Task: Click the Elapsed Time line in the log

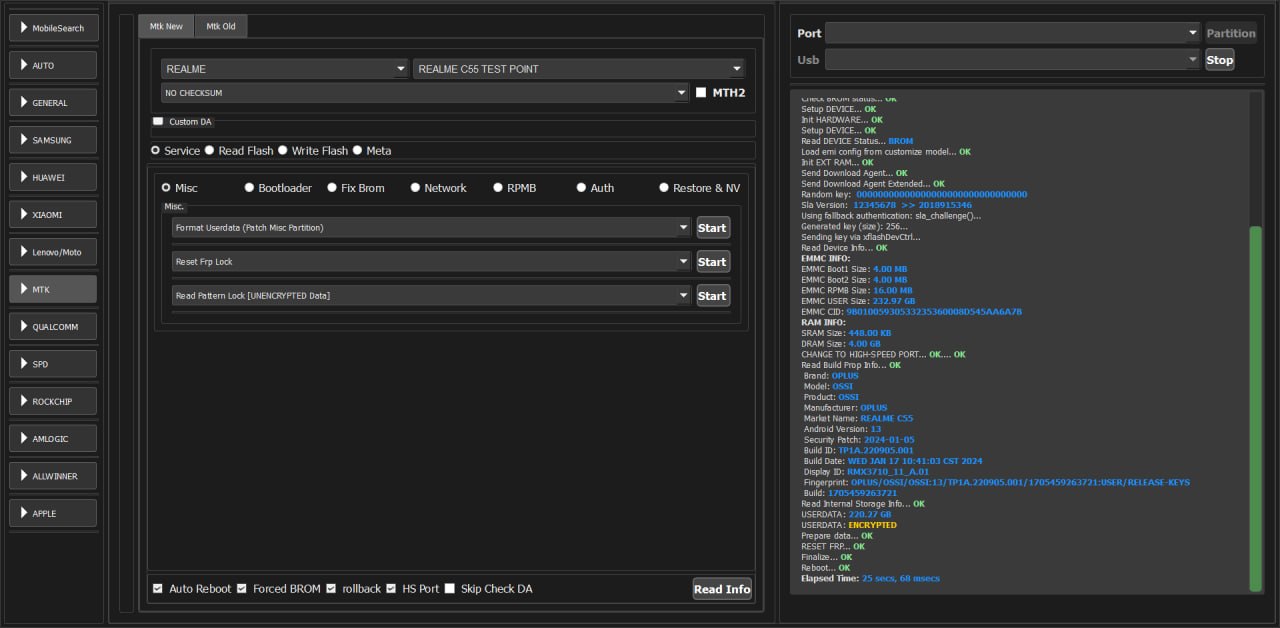Action: (x=870, y=578)
